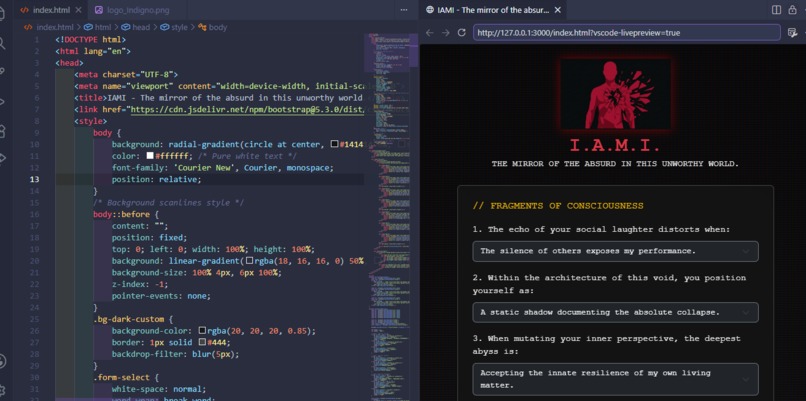
Task: Open Search in the activity bar
Action: pos(2,43)
